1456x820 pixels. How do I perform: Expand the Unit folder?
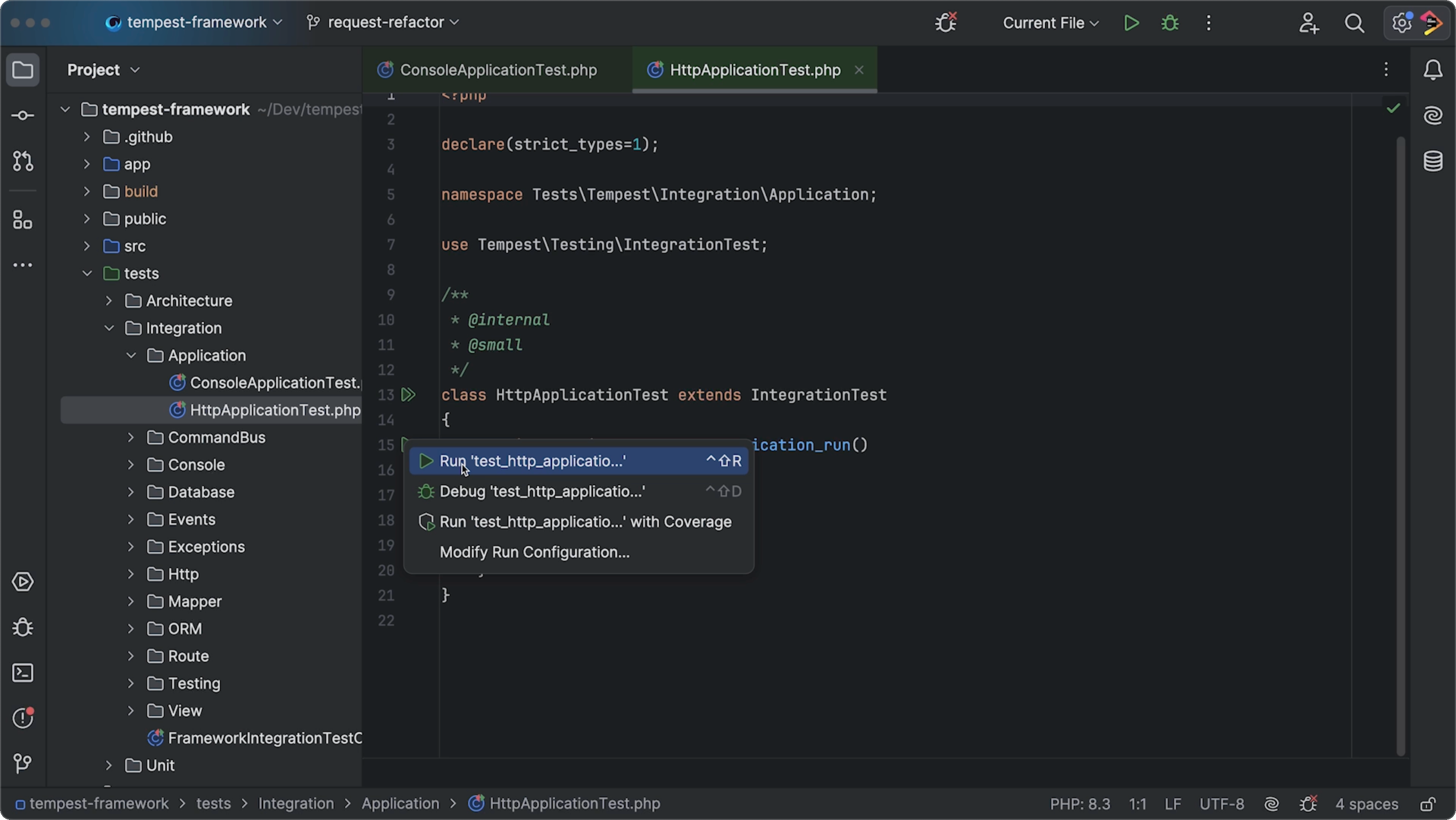[x=109, y=765]
